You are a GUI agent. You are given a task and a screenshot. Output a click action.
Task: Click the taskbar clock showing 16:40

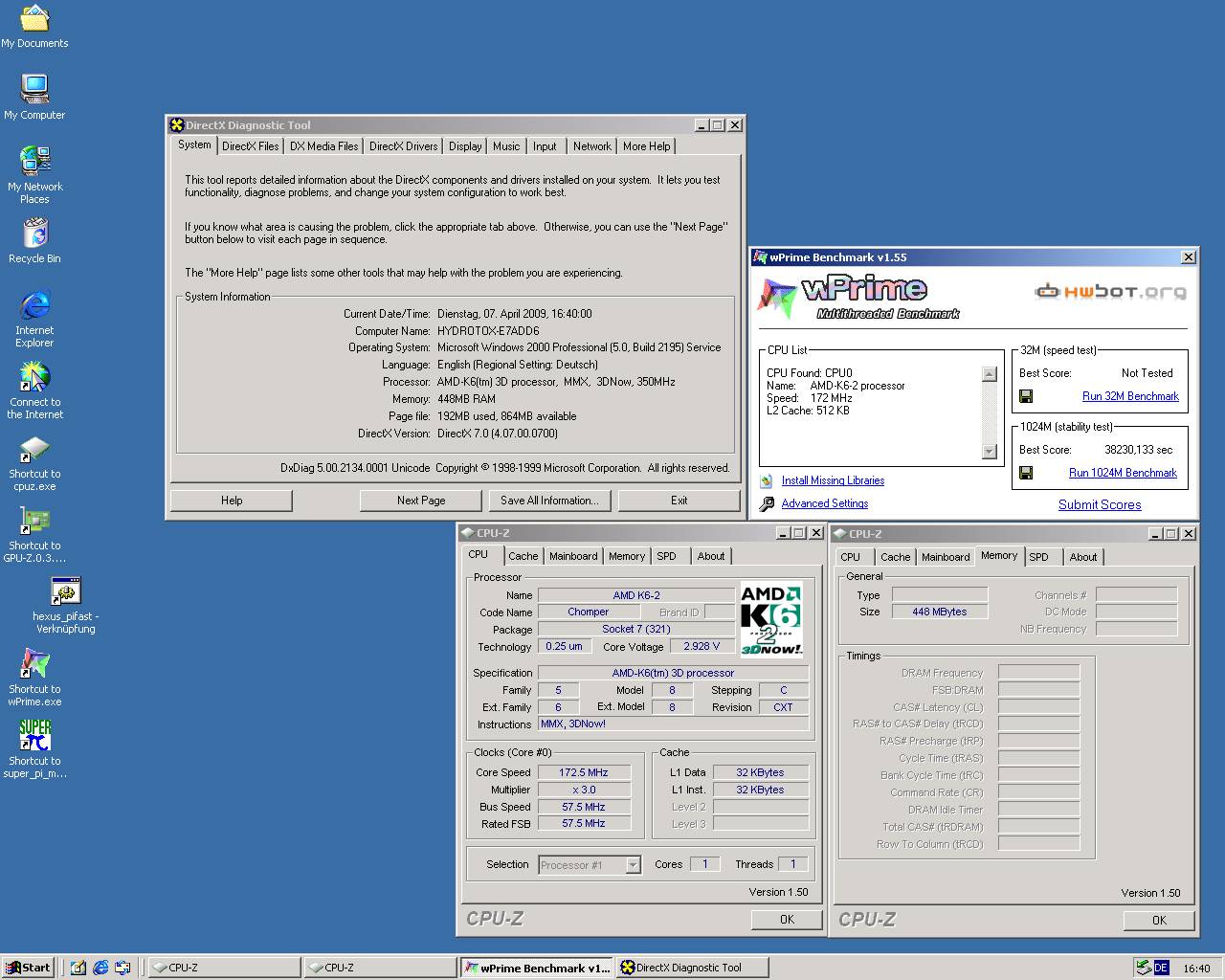[1196, 969]
